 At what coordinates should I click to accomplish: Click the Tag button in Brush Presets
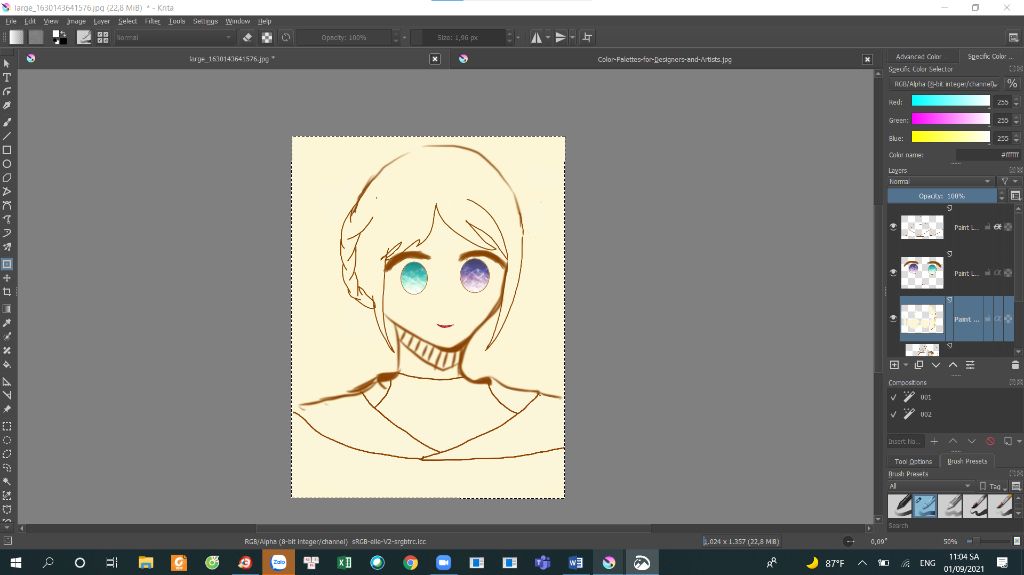pos(993,485)
